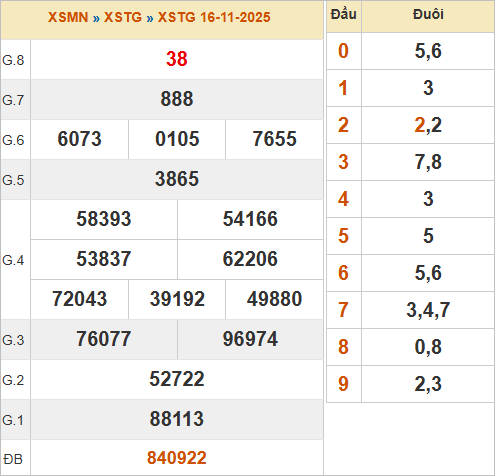Click head digit 7 in Đầu column
Viewport: 495px width, 476px height.
coord(343,310)
